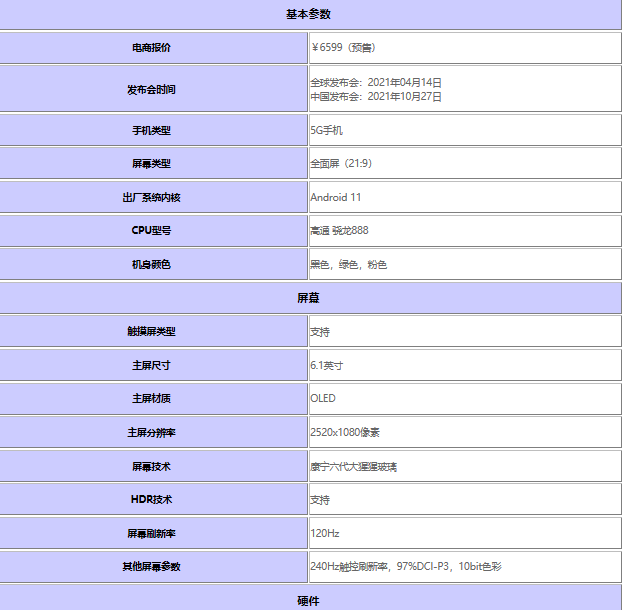Click the 120Hz value

(x=325, y=533)
